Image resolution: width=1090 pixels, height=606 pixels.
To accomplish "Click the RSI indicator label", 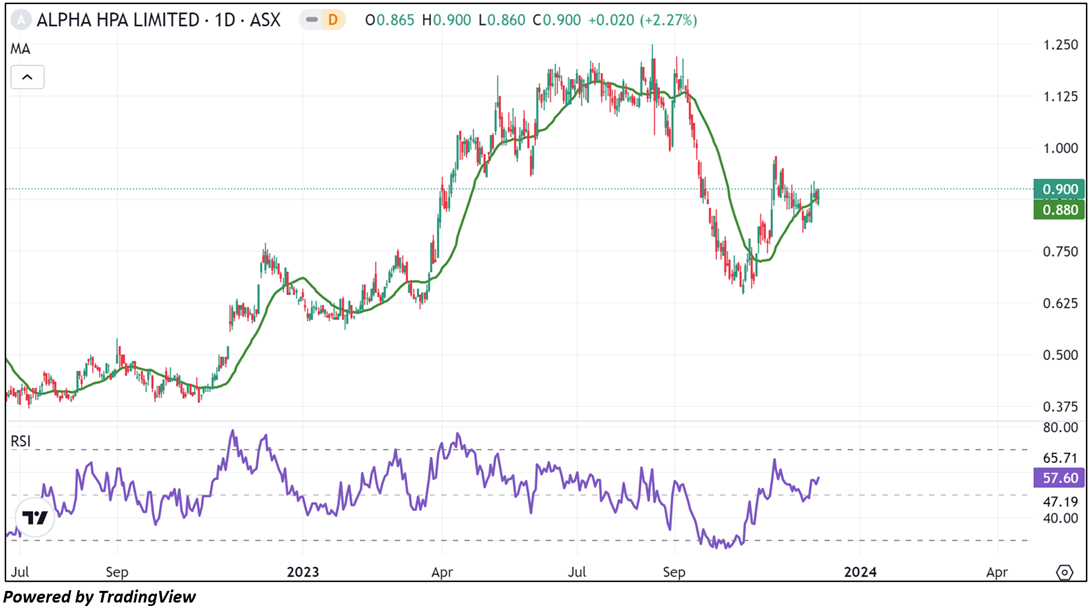I will (x=21, y=441).
